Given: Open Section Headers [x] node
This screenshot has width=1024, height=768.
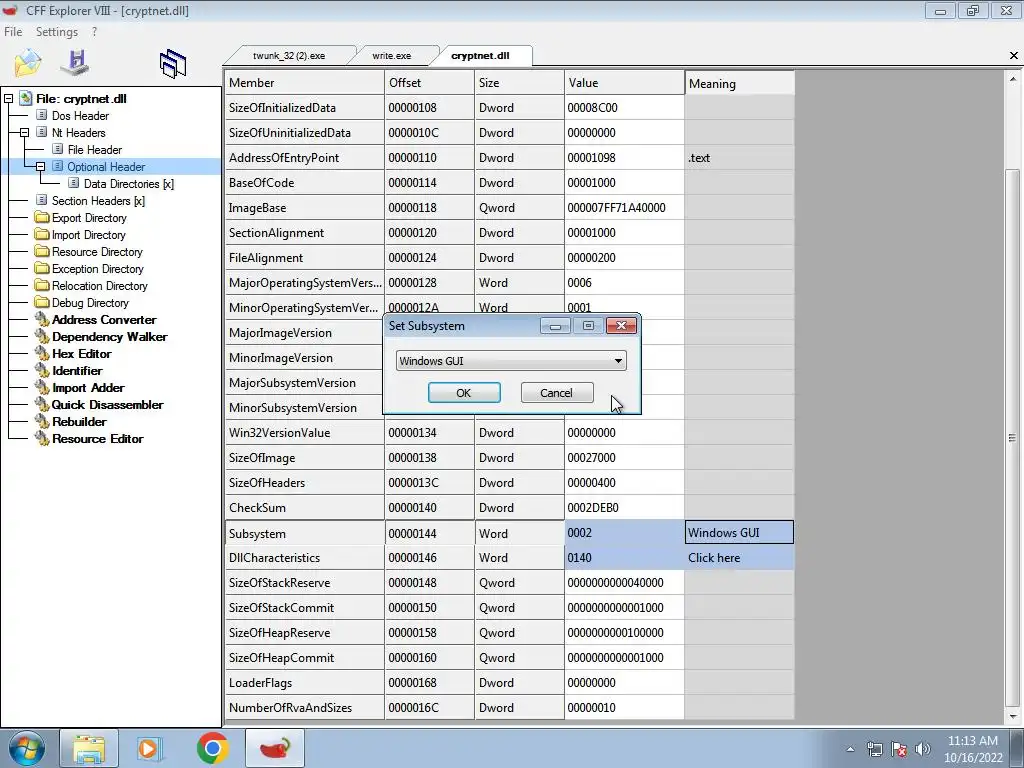Looking at the screenshot, I should click(x=98, y=200).
